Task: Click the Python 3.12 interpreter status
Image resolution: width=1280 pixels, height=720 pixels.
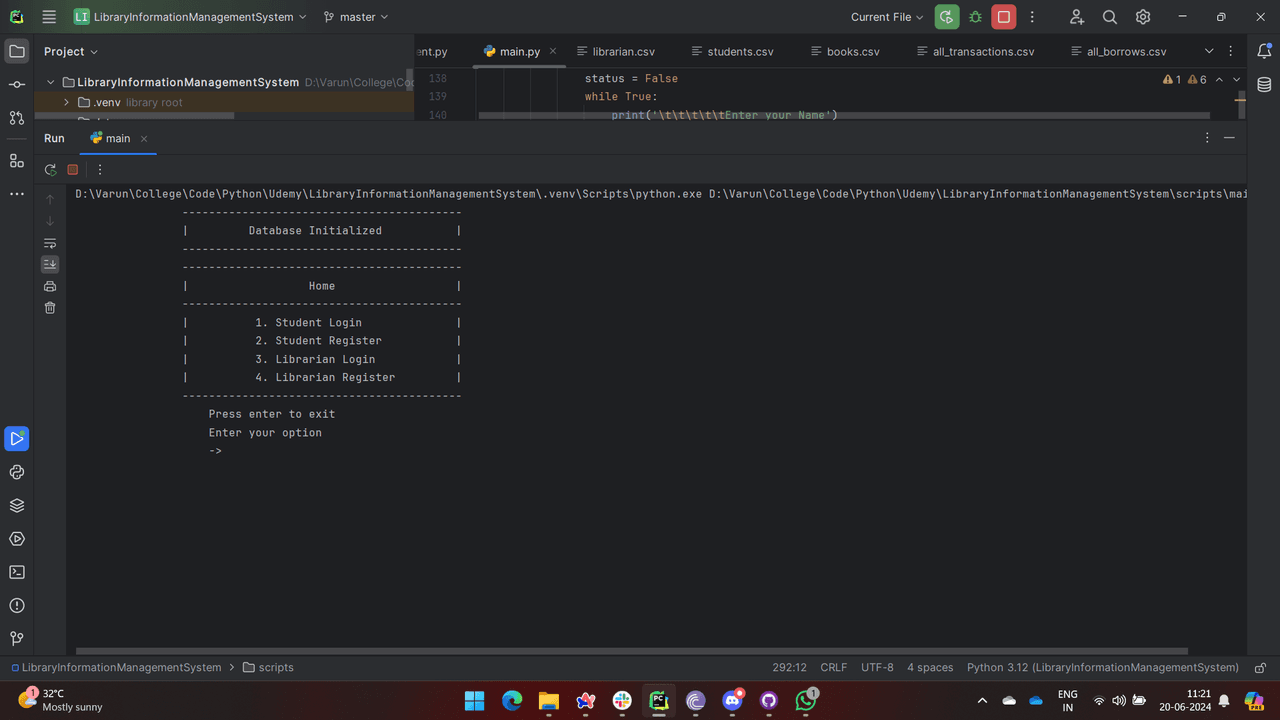Action: [1102, 667]
